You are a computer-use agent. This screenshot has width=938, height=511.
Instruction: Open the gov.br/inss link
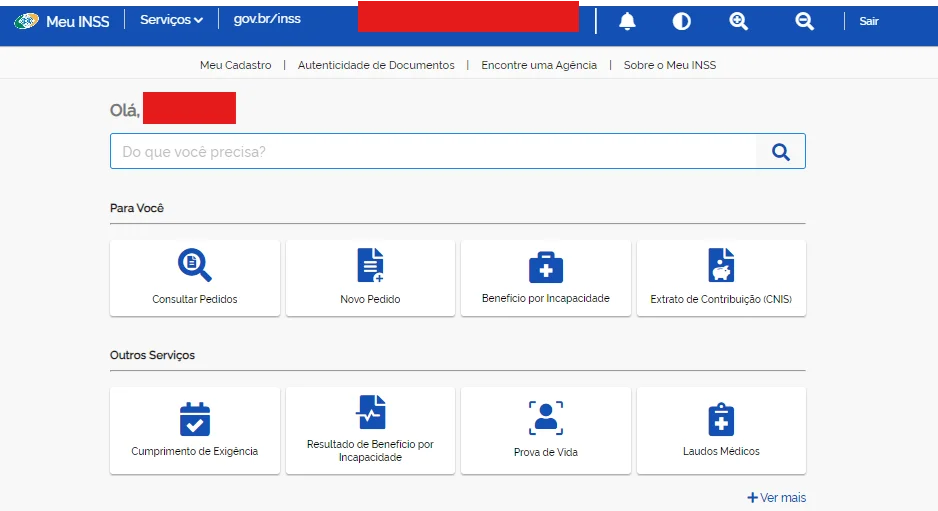tap(267, 19)
